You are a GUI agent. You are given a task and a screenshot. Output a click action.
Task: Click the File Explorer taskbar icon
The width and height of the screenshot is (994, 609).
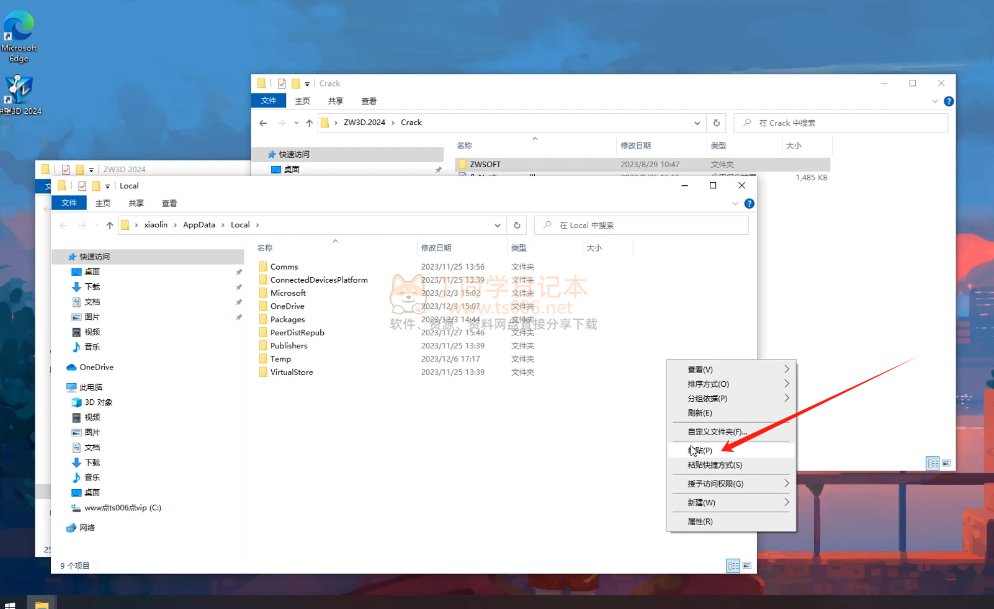point(42,603)
